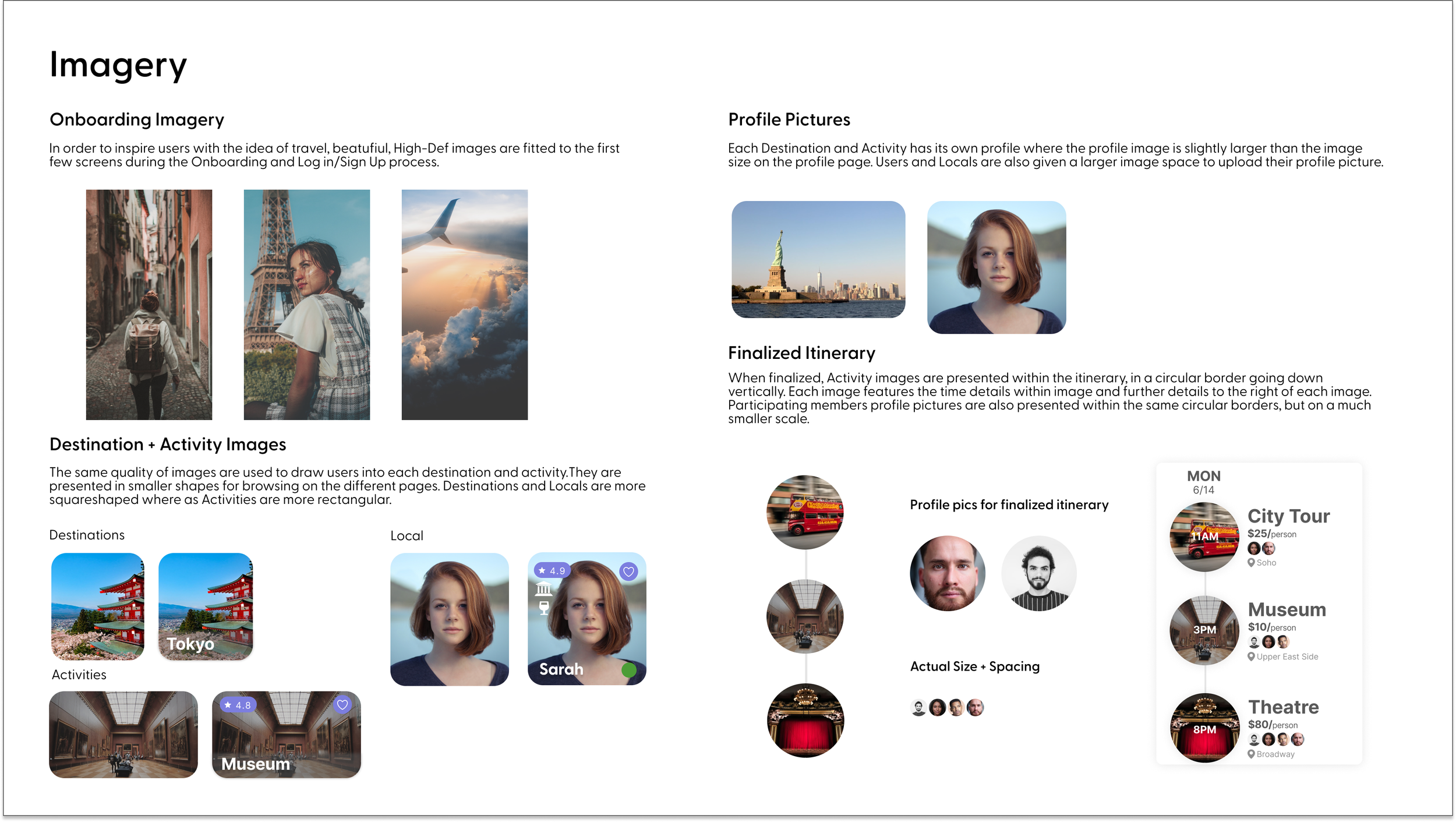Open the airplane wing sunset onboarding image

[465, 305]
